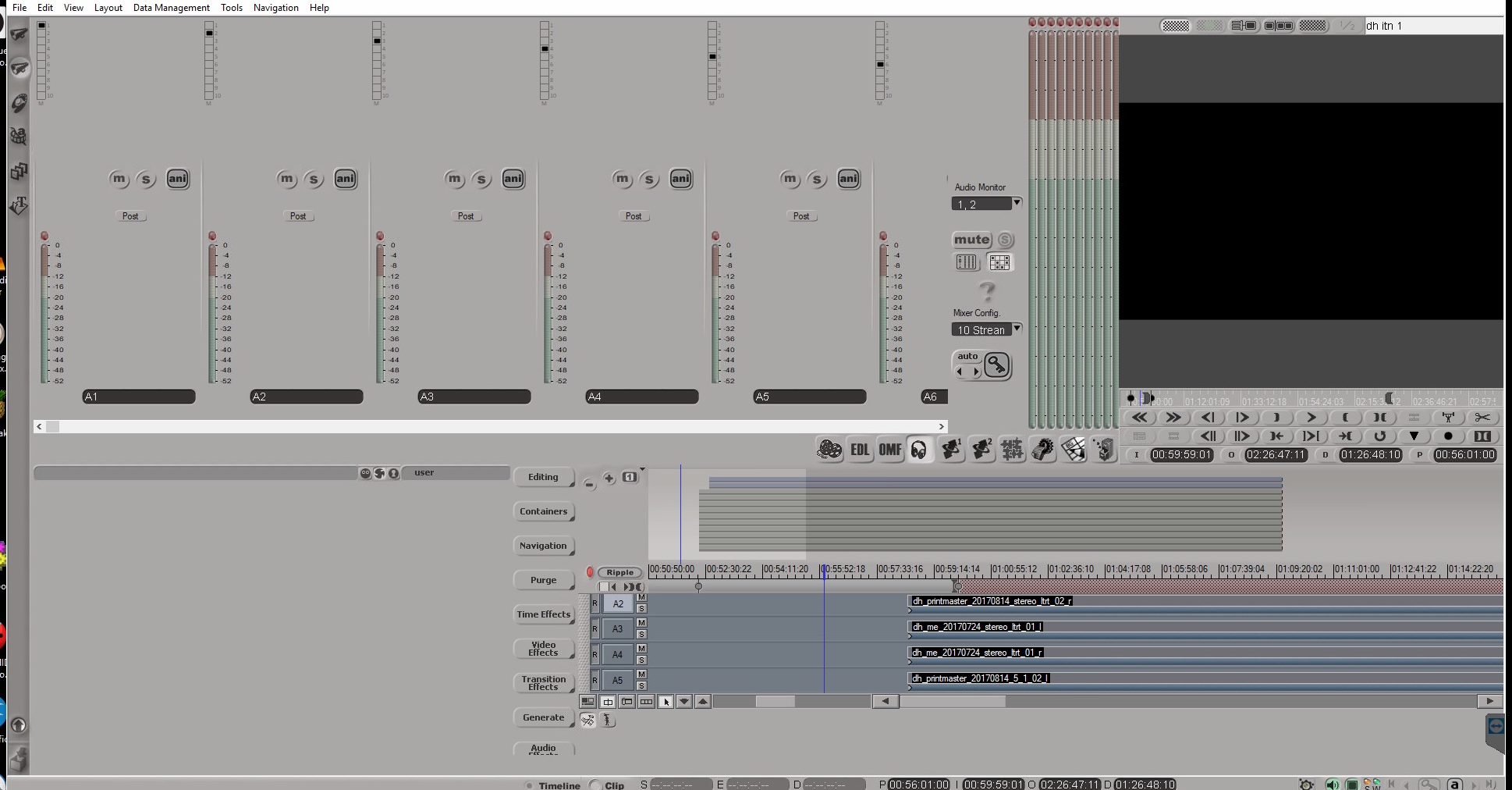Mute channel A4 with m button
Screen dimensions: 1512x790
pyautogui.click(x=622, y=179)
